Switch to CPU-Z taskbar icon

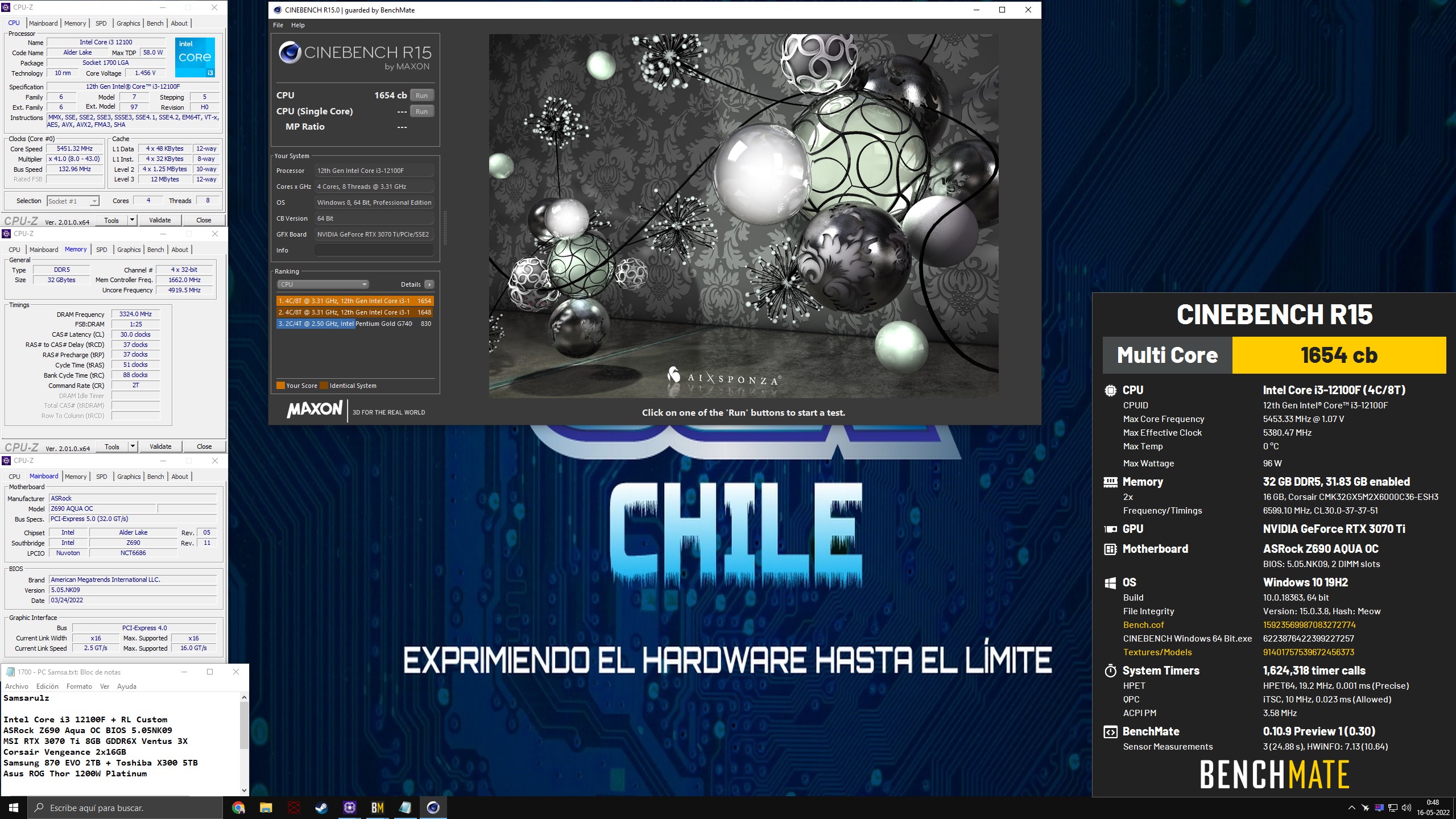(349, 807)
